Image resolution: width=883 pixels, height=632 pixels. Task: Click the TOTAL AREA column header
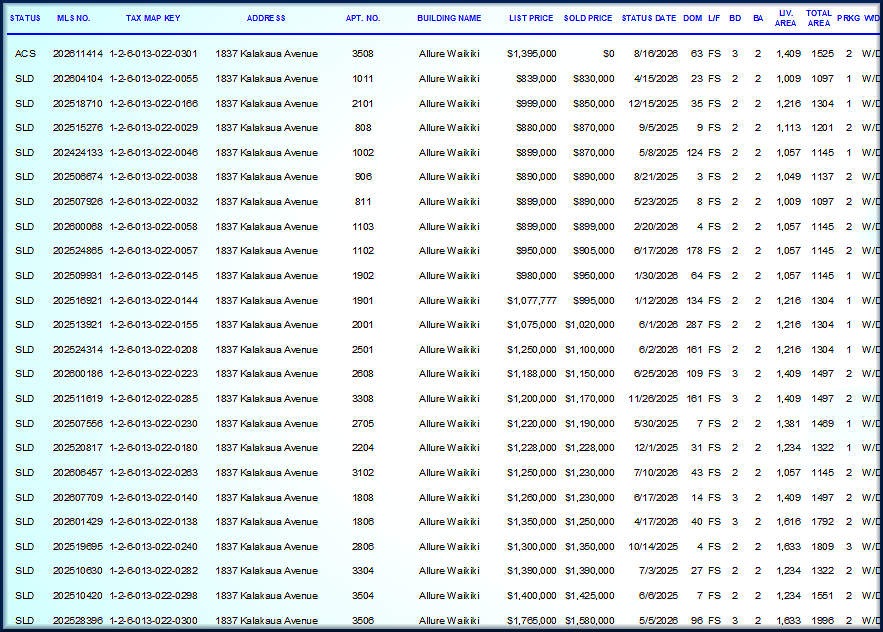pos(818,18)
